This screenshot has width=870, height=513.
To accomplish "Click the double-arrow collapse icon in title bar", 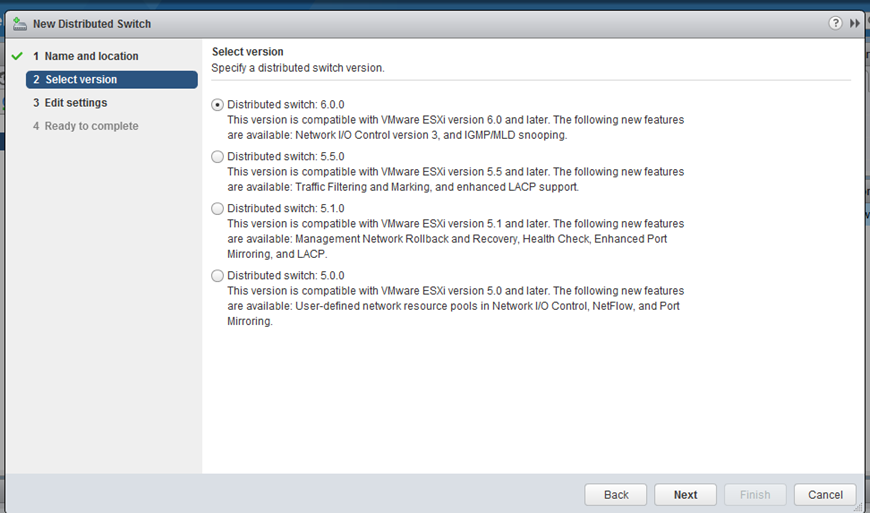I will [x=854, y=23].
